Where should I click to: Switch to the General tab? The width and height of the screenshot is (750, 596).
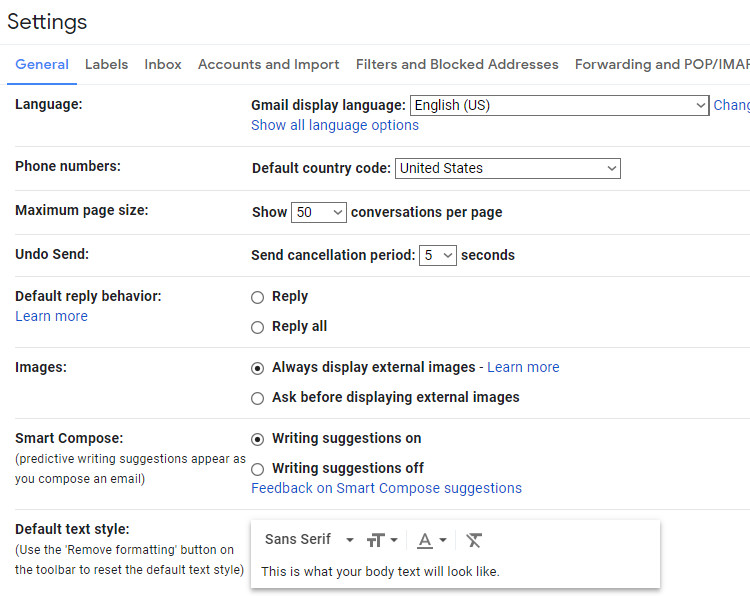click(42, 64)
